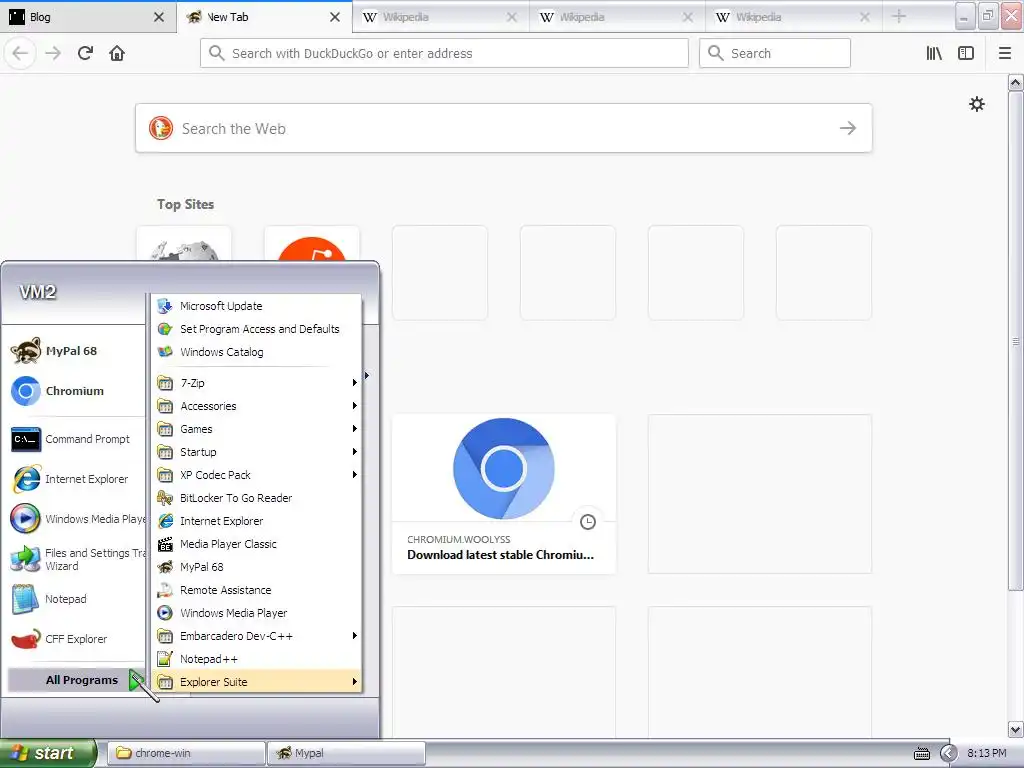Expand the Games submenu
Screen dimensions: 1024x768
256,428
